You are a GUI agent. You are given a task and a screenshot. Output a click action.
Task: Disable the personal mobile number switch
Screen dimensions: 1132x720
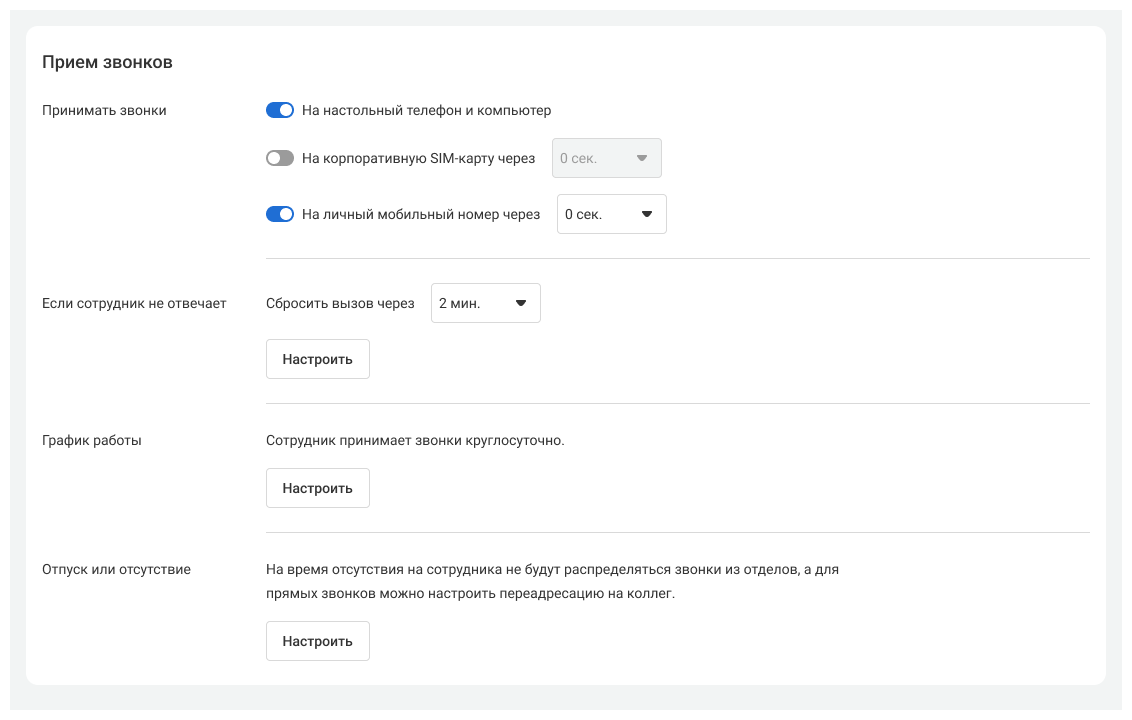click(279, 214)
